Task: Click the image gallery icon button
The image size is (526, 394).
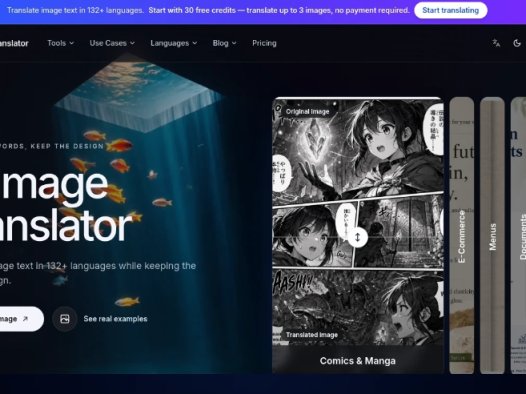Action: tap(65, 319)
